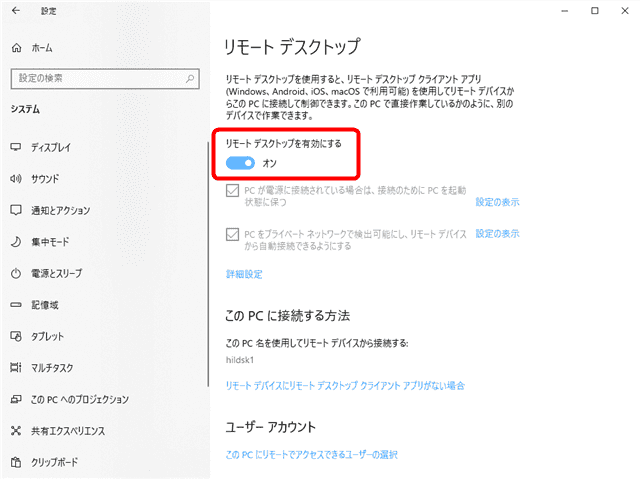Click the システム section label
The height and width of the screenshot is (479, 640).
pyautogui.click(x=25, y=109)
